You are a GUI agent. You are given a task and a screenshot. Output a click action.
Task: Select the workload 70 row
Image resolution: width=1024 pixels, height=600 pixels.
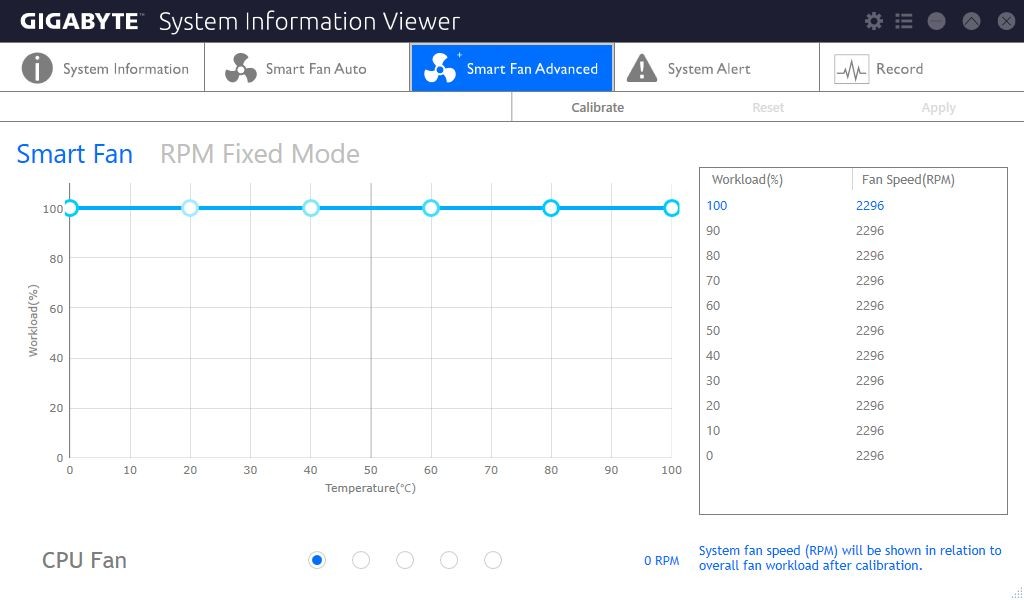[853, 281]
